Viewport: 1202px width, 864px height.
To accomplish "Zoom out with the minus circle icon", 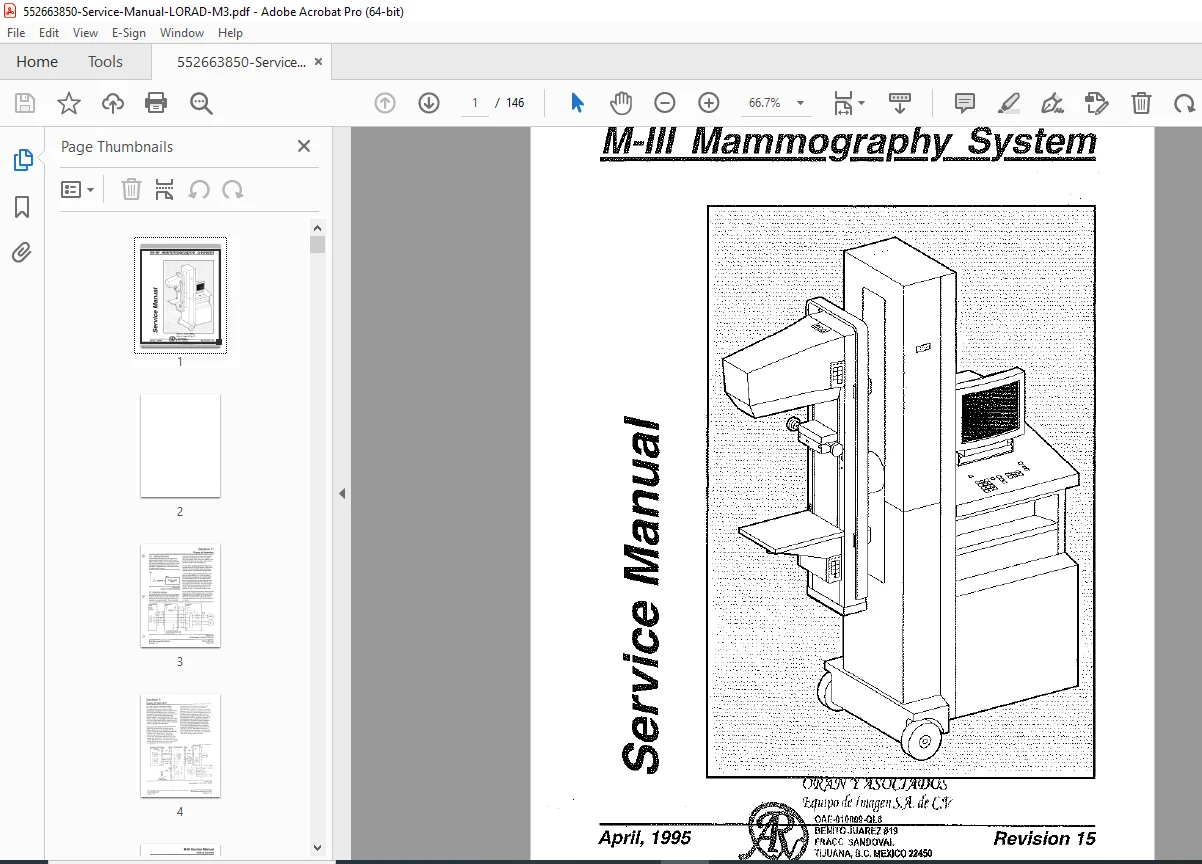I will [665, 103].
